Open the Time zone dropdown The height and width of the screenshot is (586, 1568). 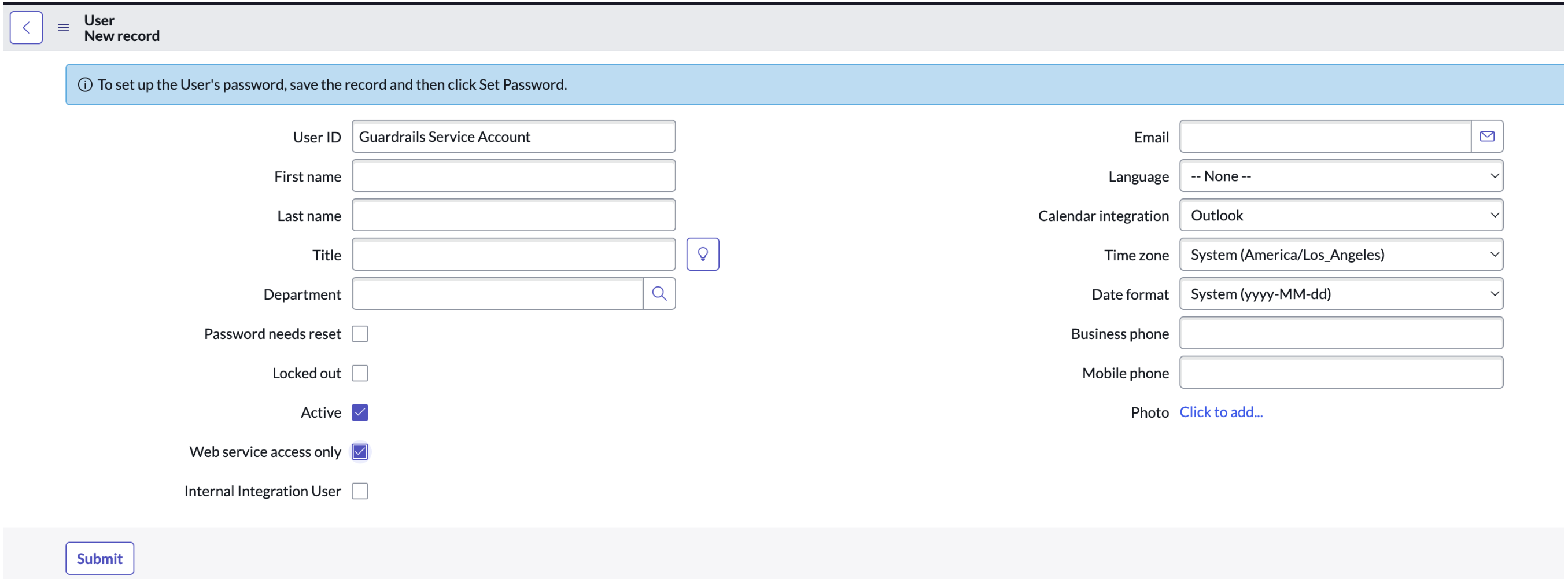[x=1340, y=255]
